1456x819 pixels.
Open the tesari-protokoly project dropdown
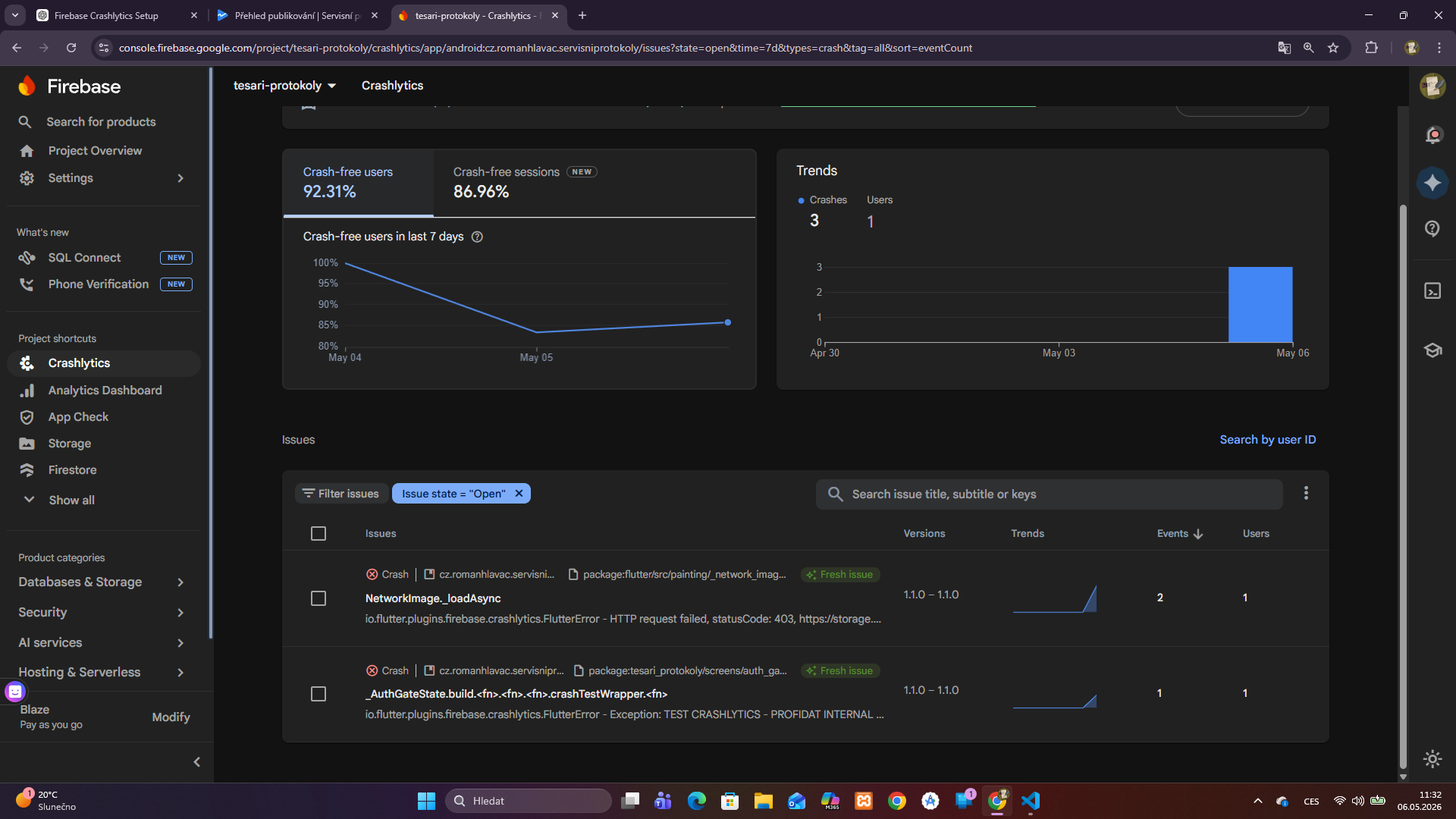pyautogui.click(x=285, y=86)
